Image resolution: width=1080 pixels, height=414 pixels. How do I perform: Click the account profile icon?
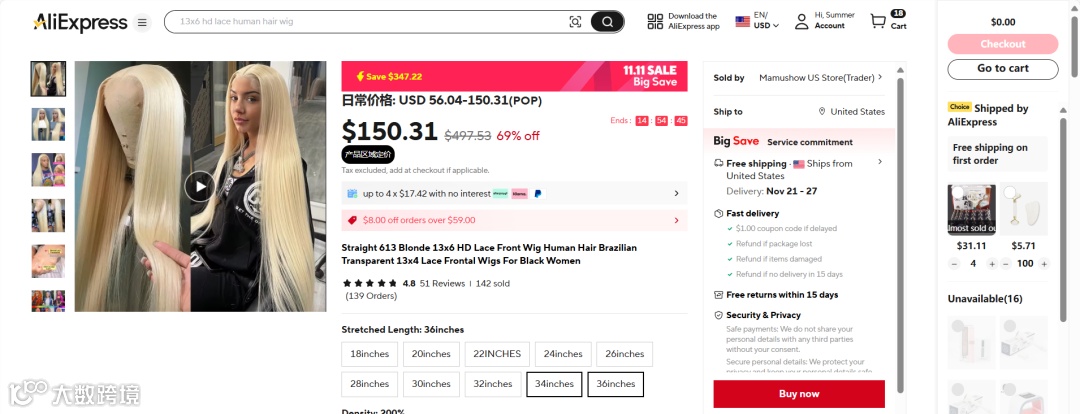[801, 21]
